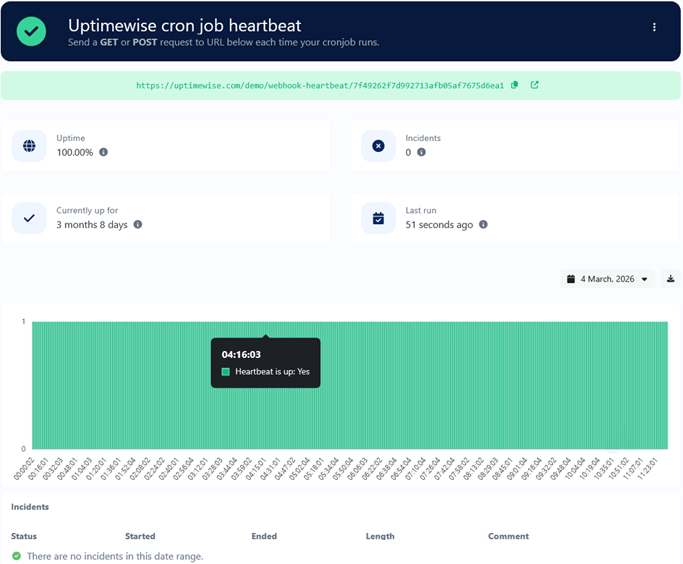Download chart data with download icon

[671, 279]
